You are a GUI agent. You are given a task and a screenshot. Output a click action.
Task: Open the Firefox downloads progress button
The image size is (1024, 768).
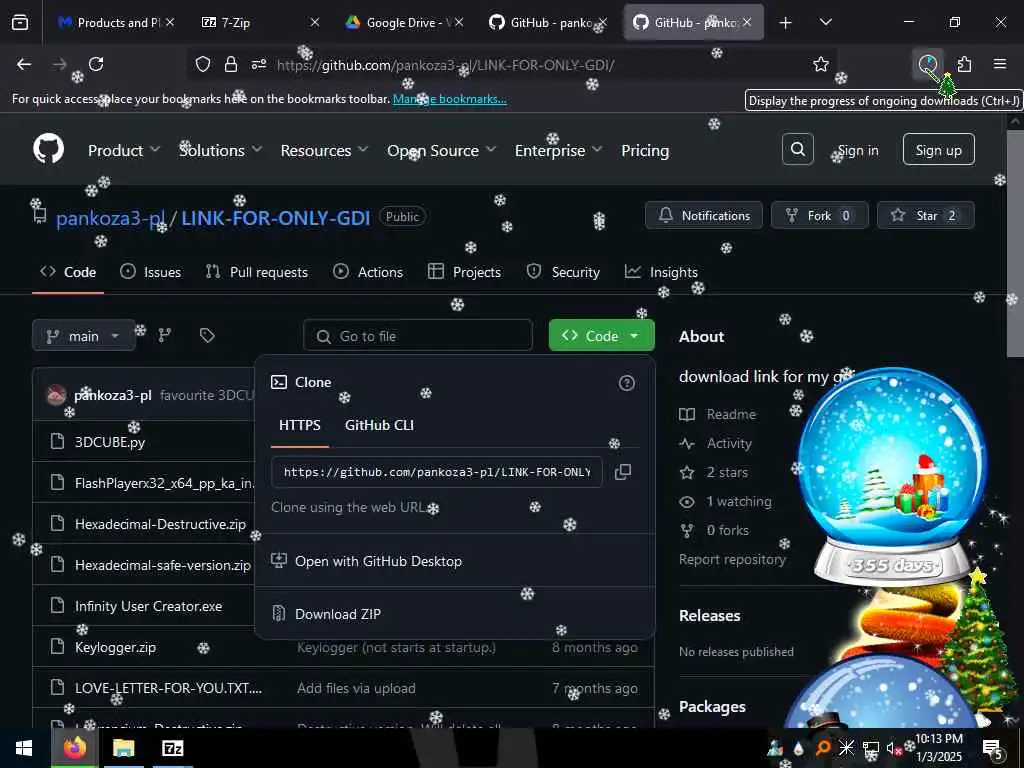[928, 64]
